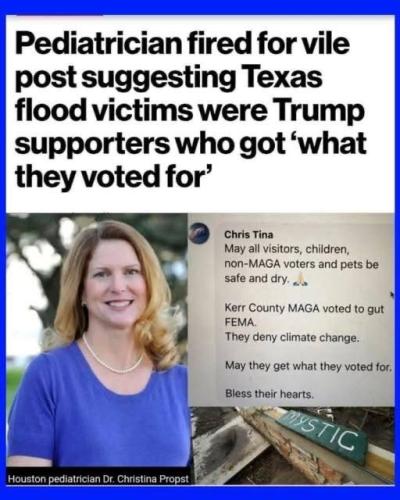The width and height of the screenshot is (400, 500).
Task: Click the 'what they voted for' headline quote
Action: pos(191,160)
